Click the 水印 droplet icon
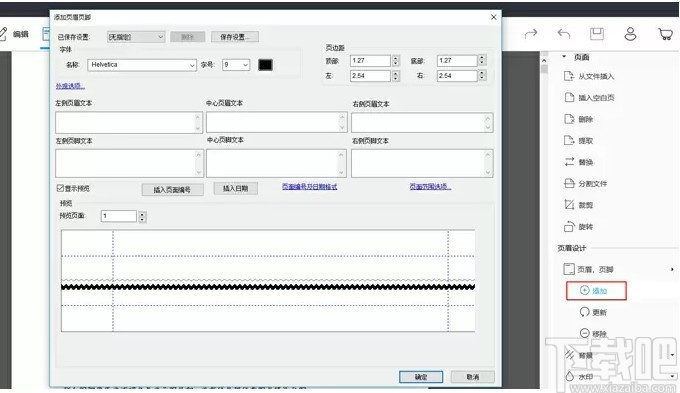This screenshot has width=680, height=393. point(569,376)
